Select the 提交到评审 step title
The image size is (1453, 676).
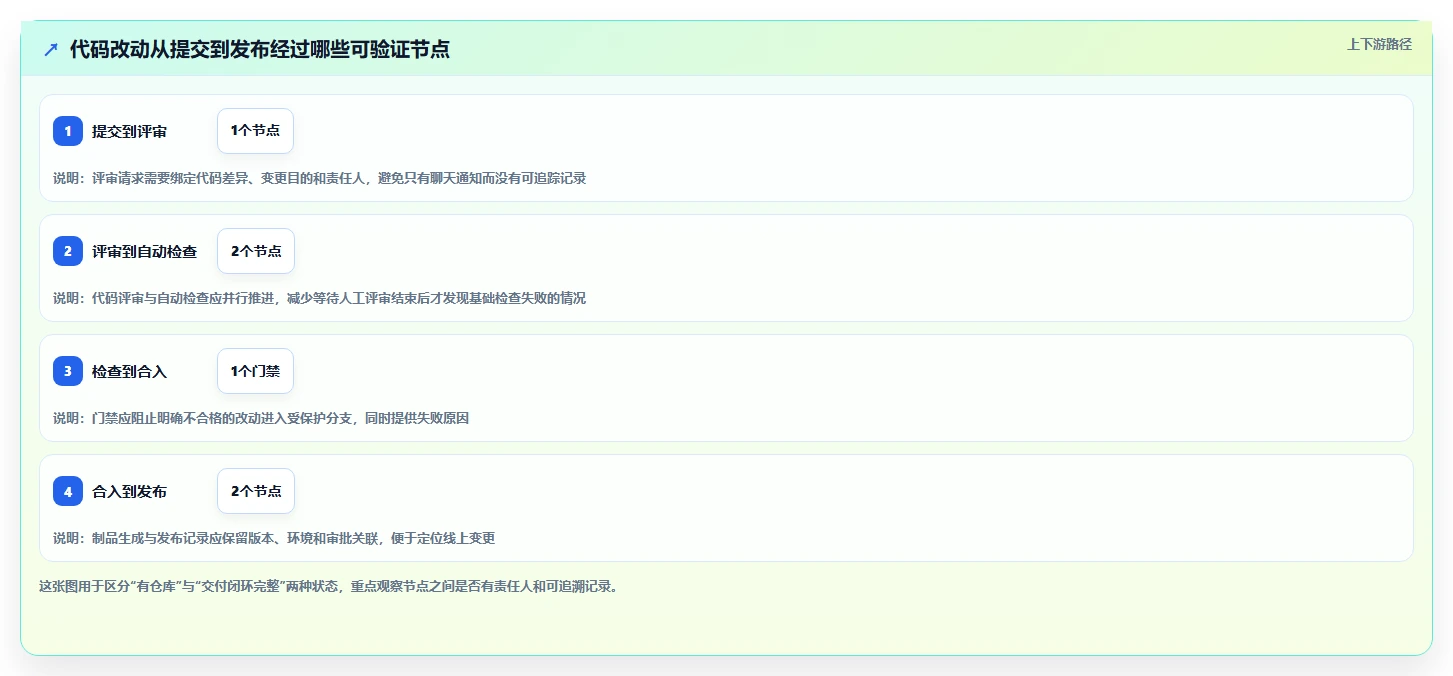click(x=129, y=132)
